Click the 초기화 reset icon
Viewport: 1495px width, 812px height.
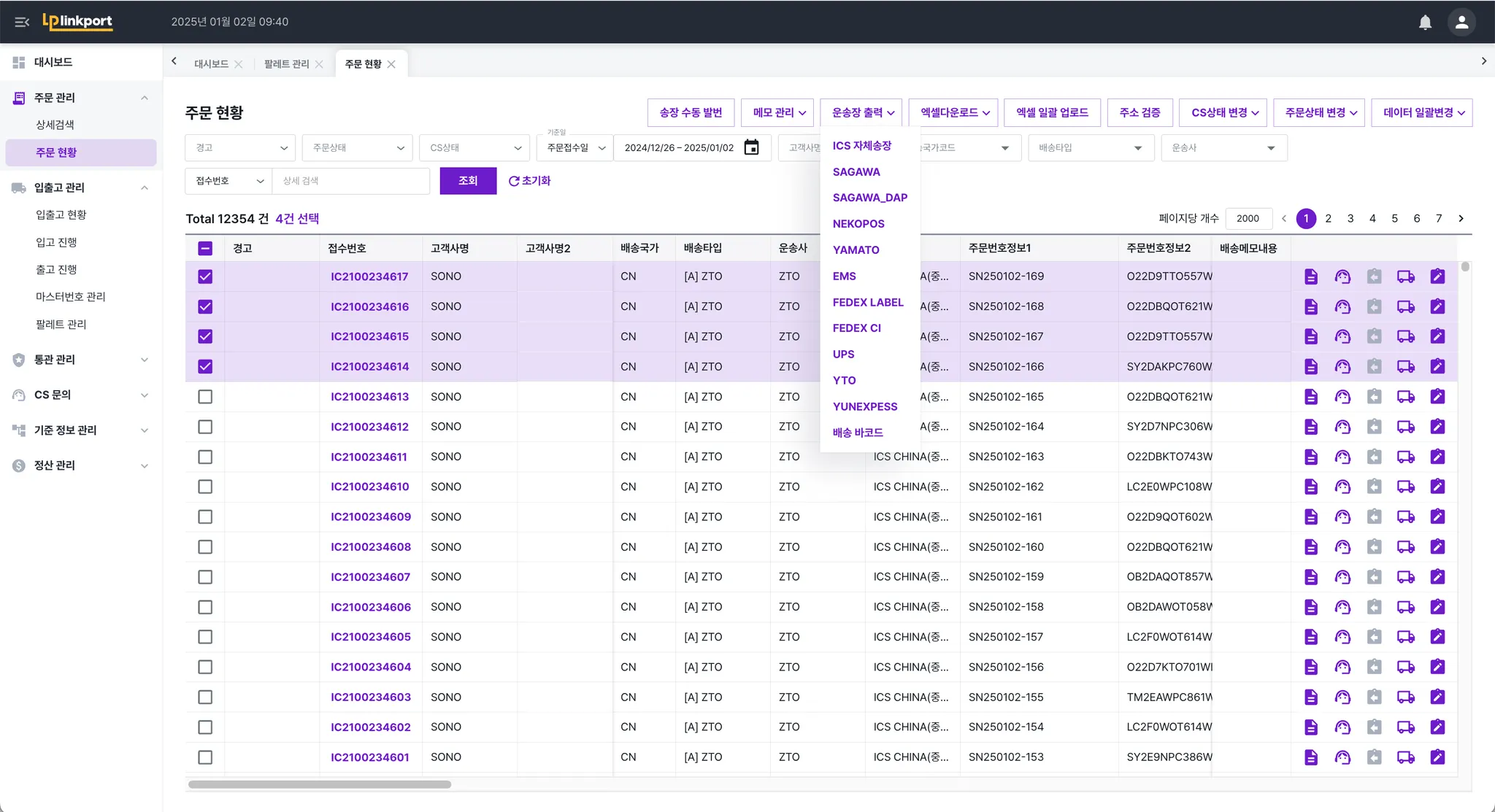coord(514,181)
